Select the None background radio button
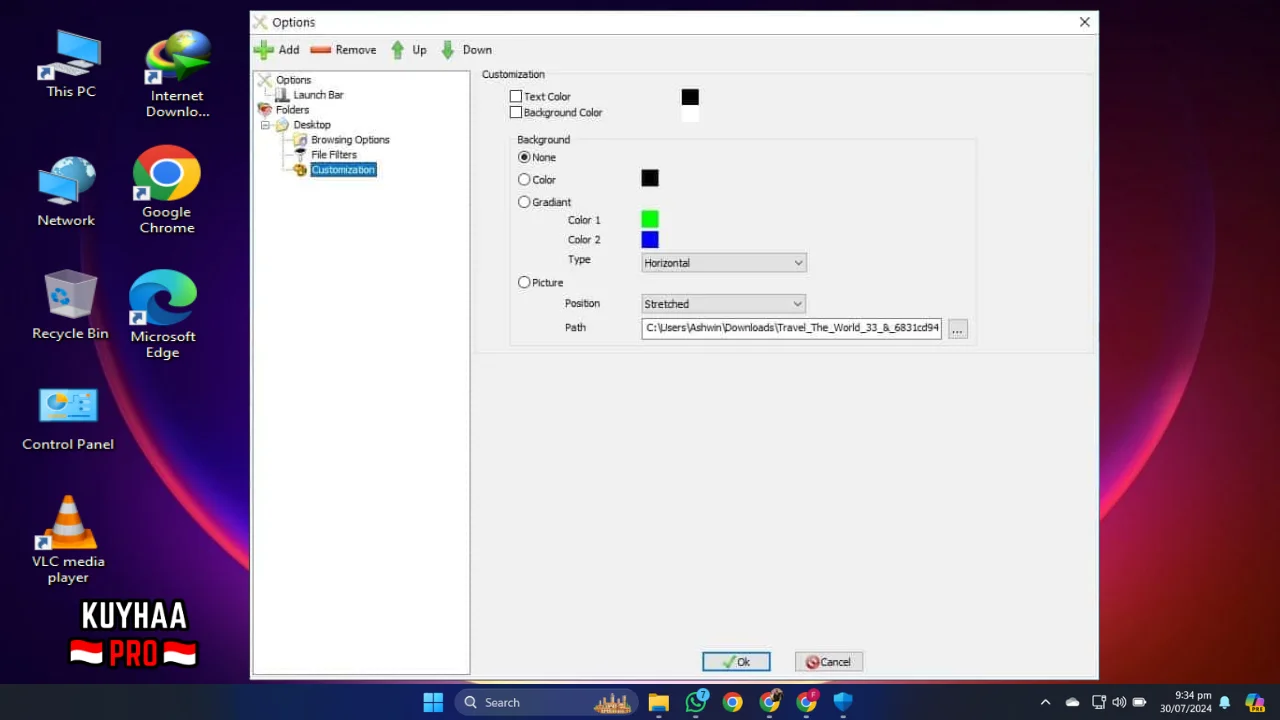Image resolution: width=1280 pixels, height=720 pixels. point(524,157)
